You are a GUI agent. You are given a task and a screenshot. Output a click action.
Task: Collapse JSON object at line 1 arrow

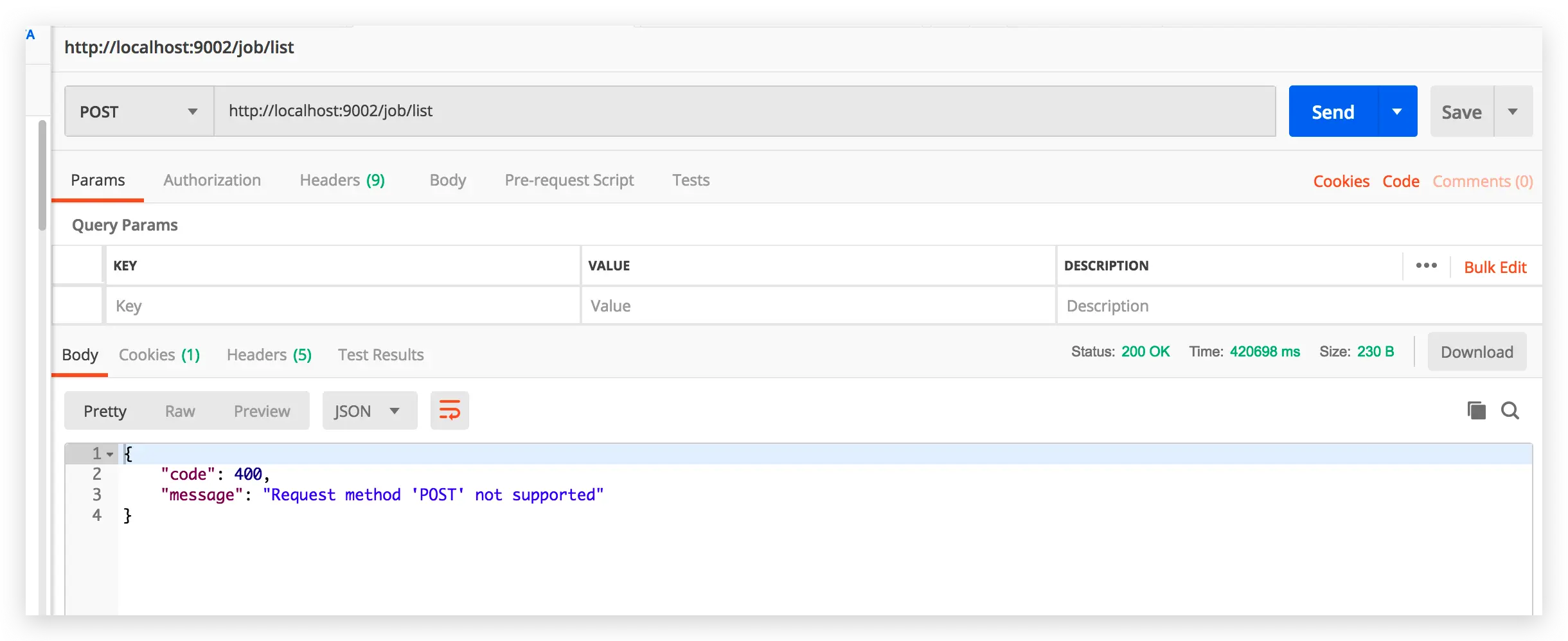tap(110, 454)
